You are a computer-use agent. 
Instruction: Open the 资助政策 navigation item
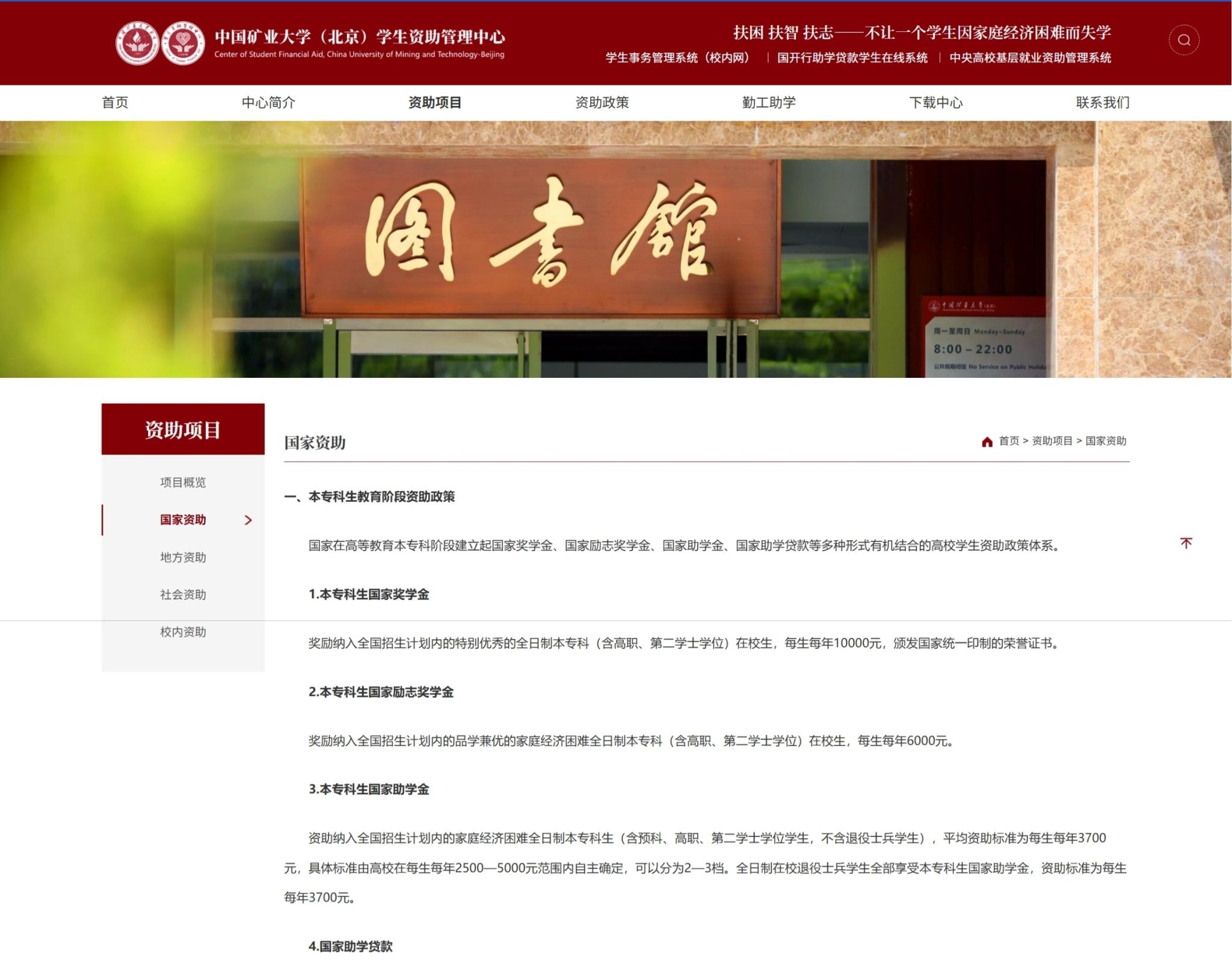(x=602, y=103)
